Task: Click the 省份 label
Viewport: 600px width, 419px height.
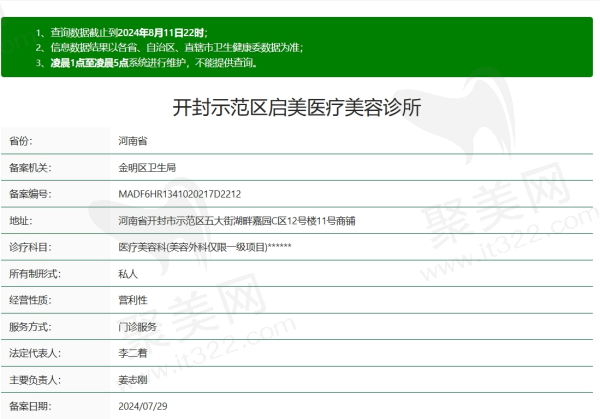Action: (21, 141)
